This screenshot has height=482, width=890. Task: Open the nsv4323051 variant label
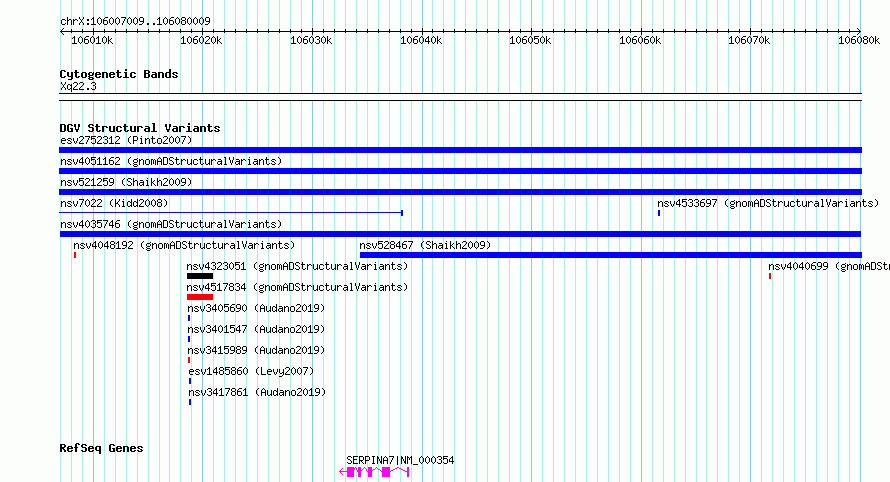(297, 266)
